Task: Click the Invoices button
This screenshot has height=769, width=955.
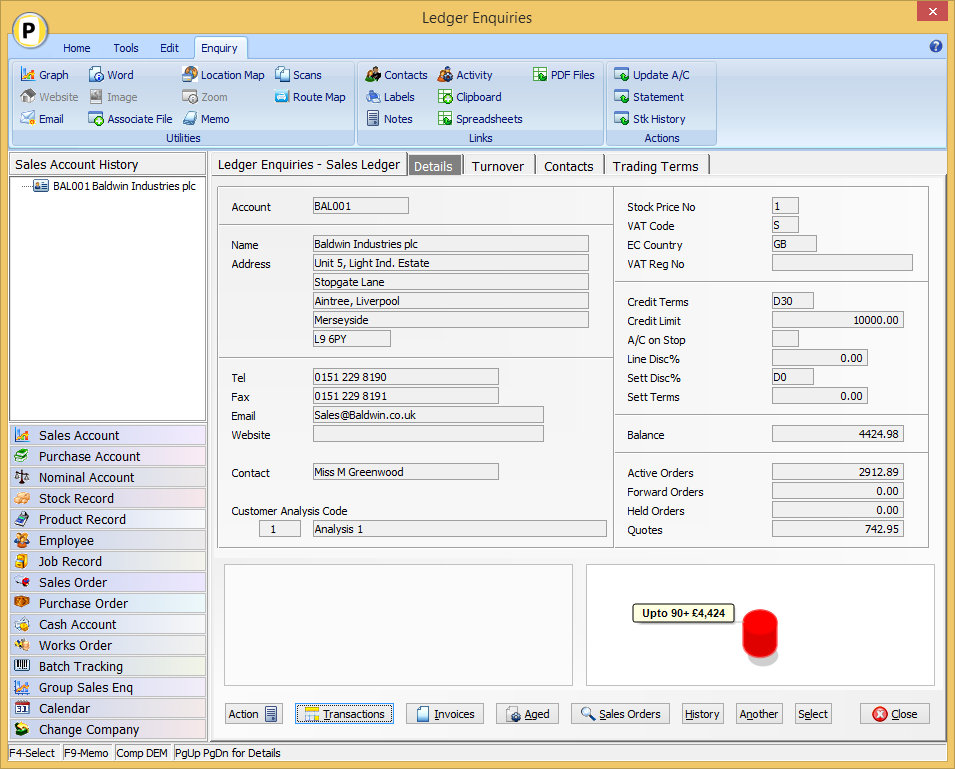Action: pyautogui.click(x=445, y=714)
